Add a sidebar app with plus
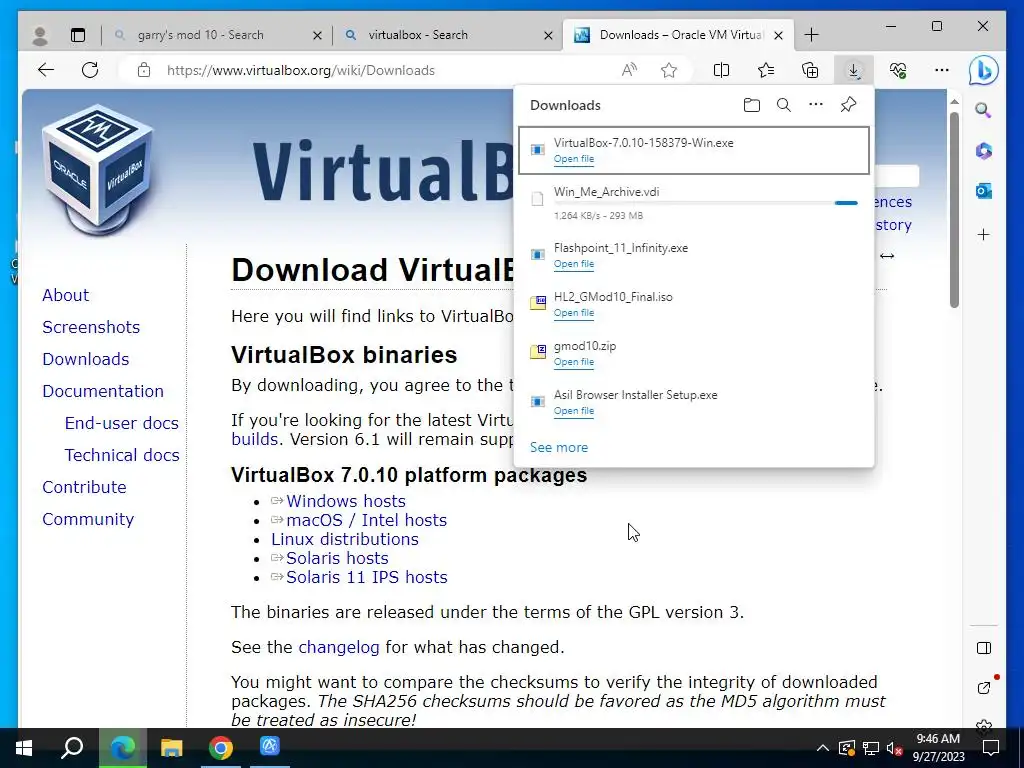The height and width of the screenshot is (768, 1024). [x=984, y=234]
